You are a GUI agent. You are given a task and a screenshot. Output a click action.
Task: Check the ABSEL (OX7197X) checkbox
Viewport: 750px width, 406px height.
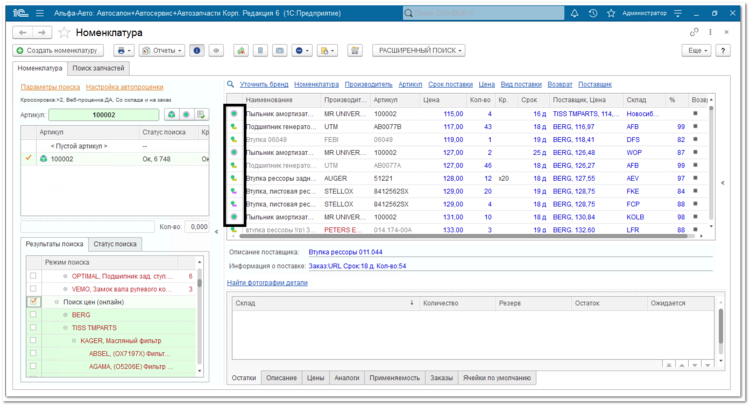click(x=33, y=353)
